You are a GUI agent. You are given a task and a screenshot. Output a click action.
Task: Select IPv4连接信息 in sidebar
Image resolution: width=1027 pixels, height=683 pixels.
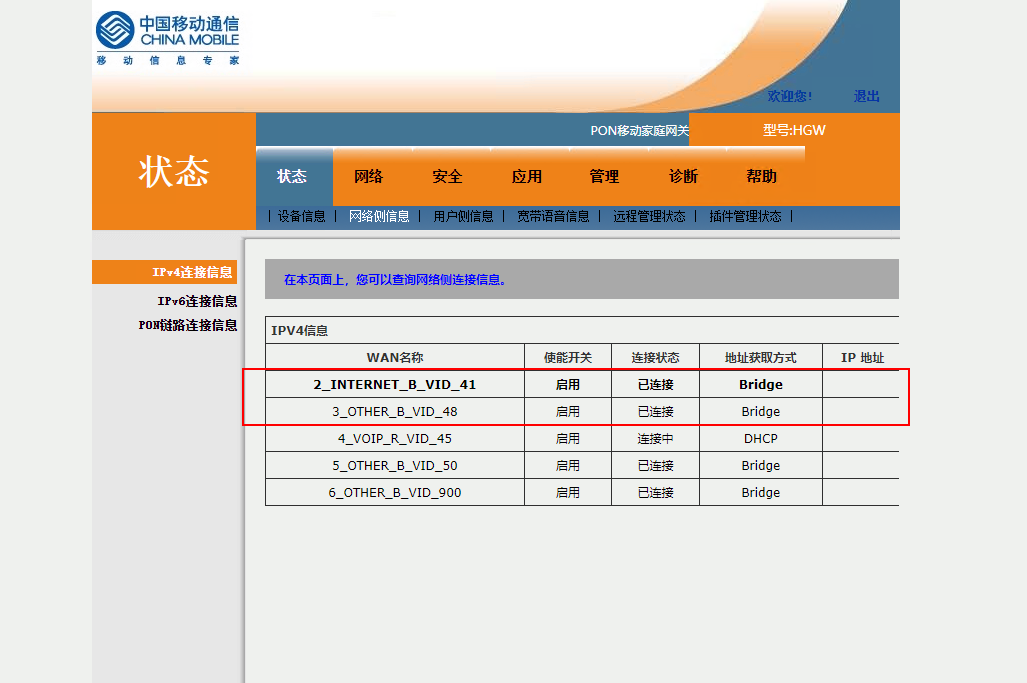point(193,272)
